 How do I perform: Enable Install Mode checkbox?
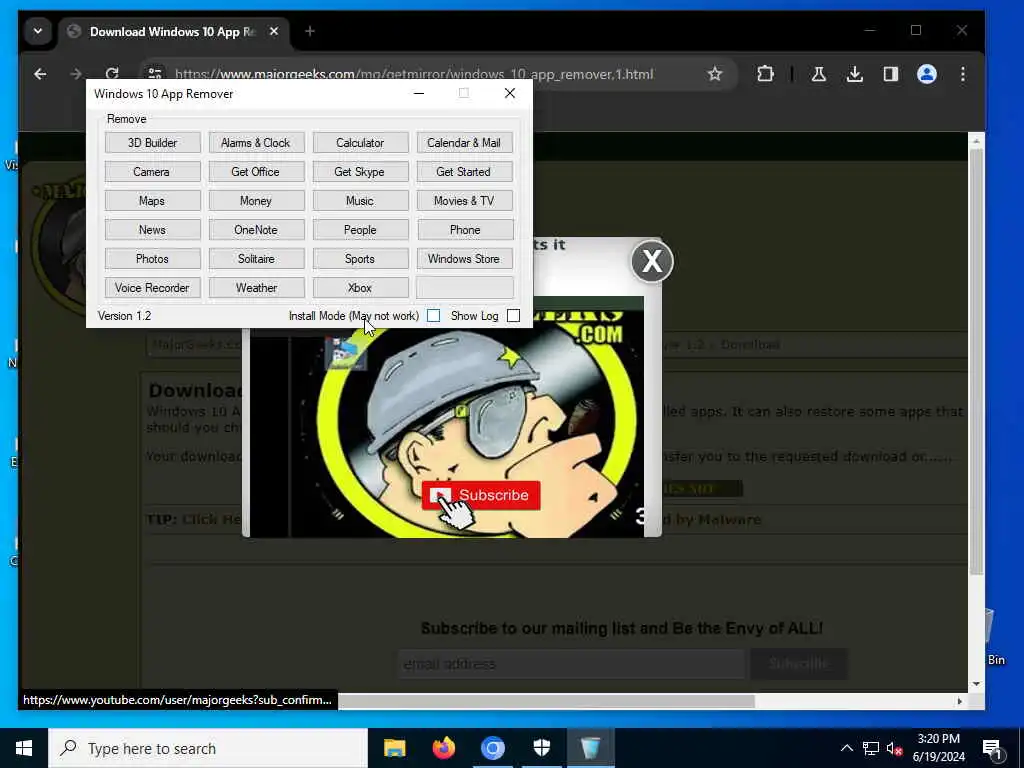pos(434,316)
